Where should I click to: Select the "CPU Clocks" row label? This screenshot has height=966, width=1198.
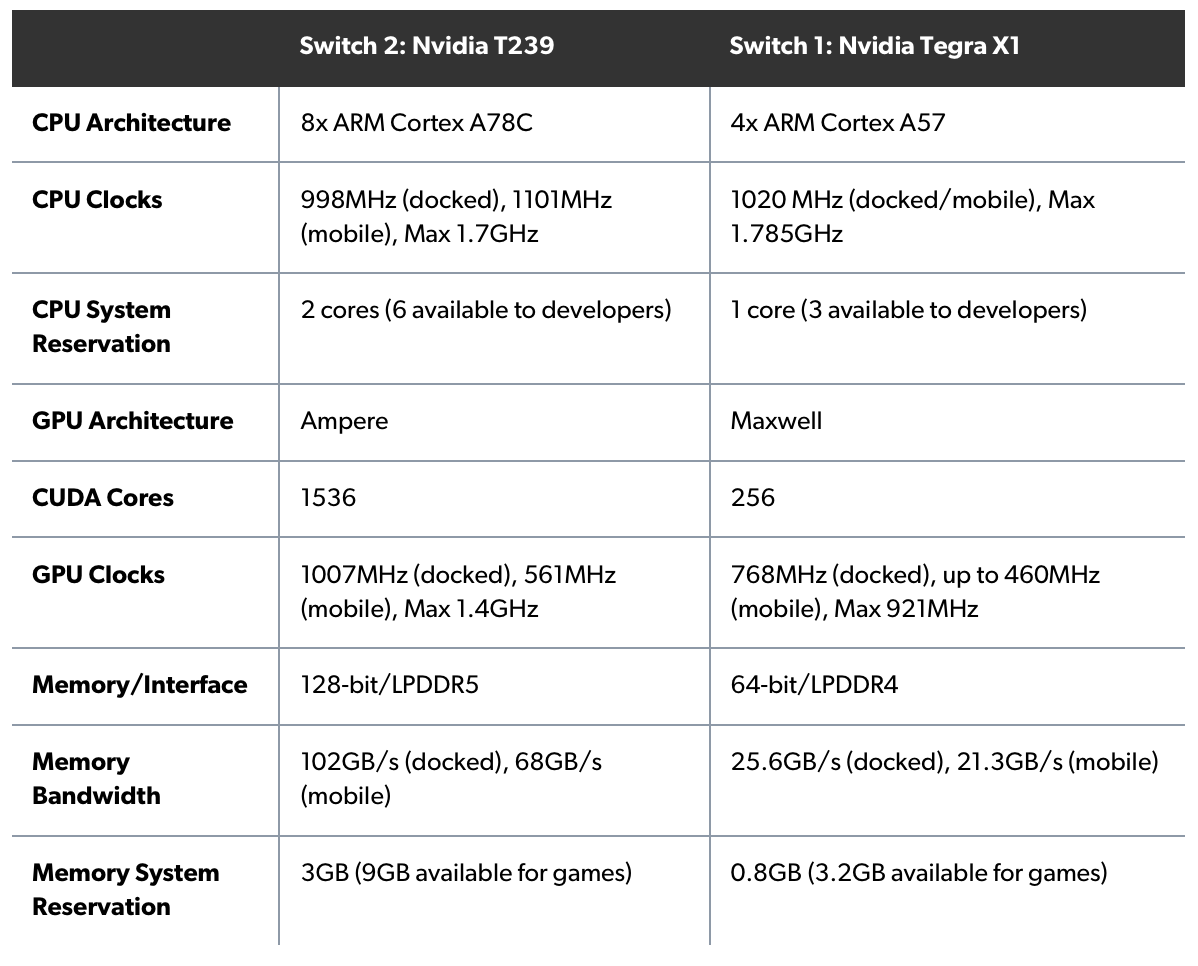[x=97, y=200]
